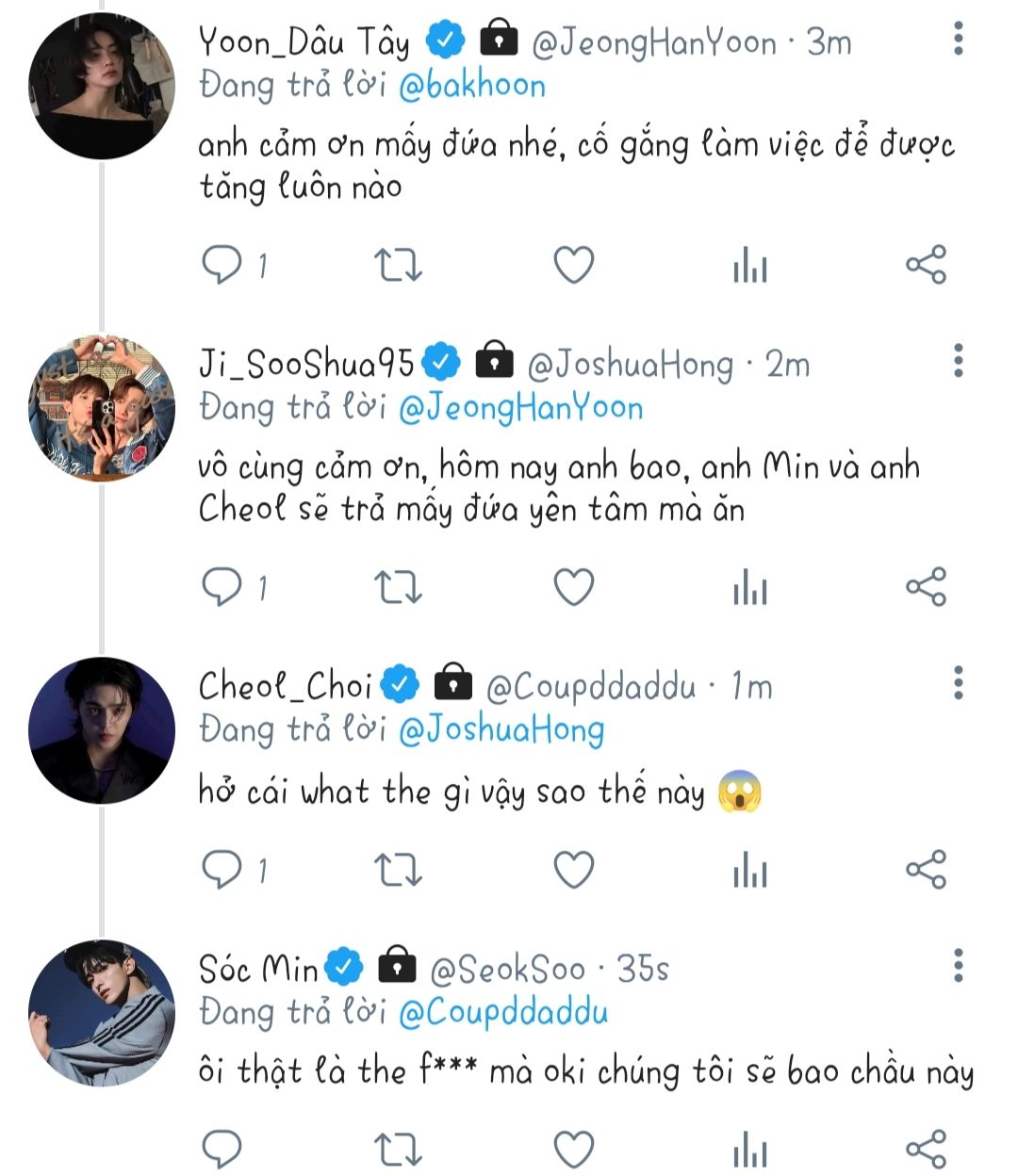Open Ji_SooShua95's avatar

pyautogui.click(x=102, y=408)
